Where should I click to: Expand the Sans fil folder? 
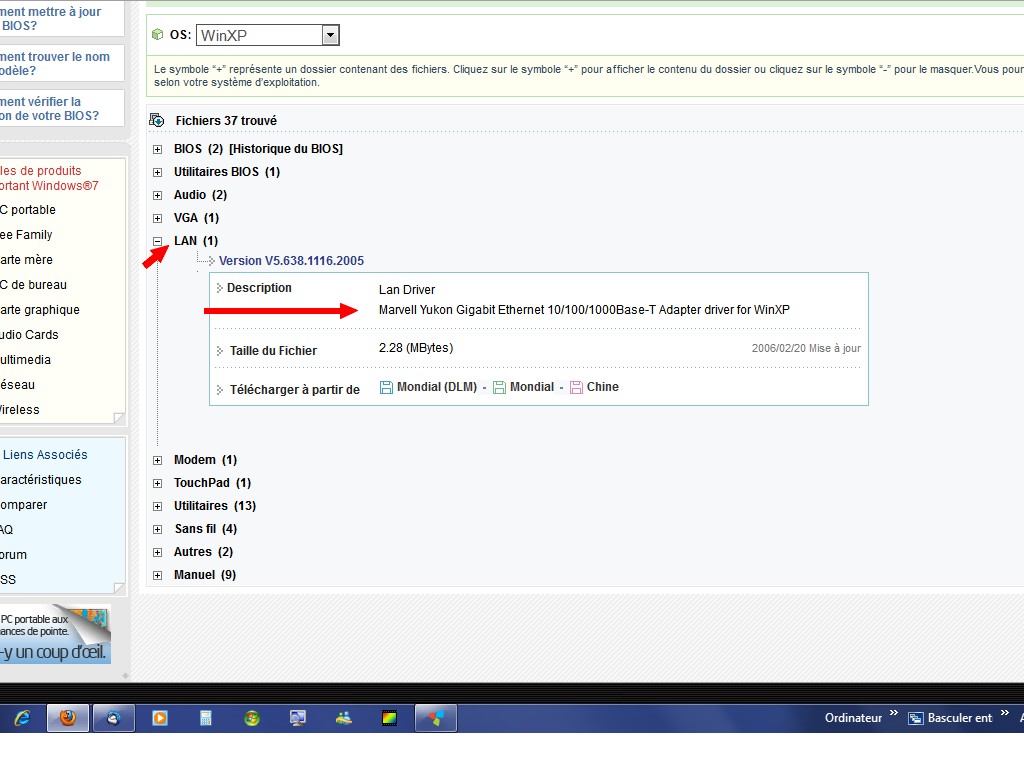(x=157, y=529)
